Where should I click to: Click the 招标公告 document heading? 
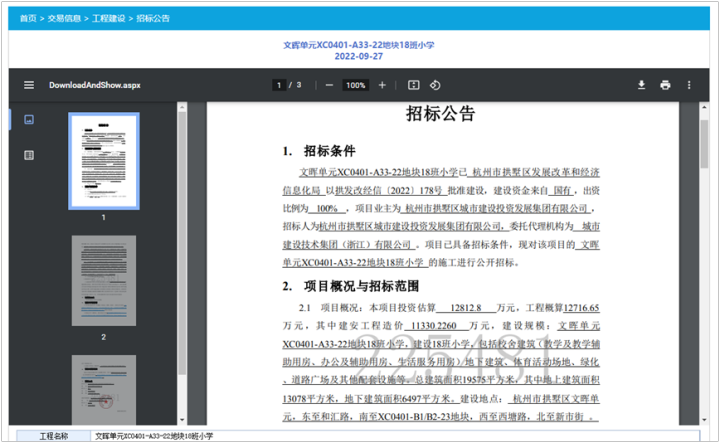440,113
